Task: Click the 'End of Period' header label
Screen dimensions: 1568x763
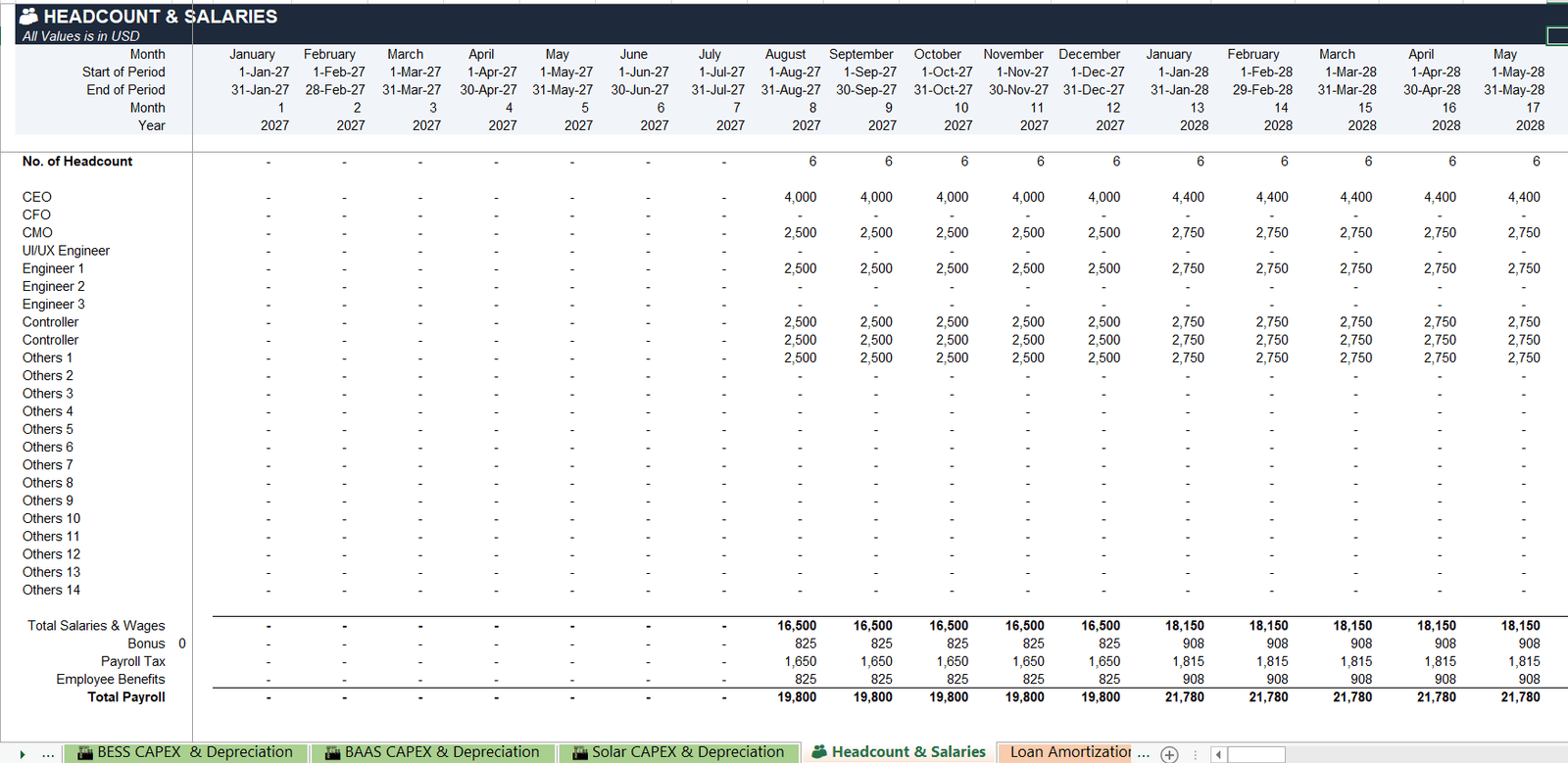Action: [x=125, y=89]
